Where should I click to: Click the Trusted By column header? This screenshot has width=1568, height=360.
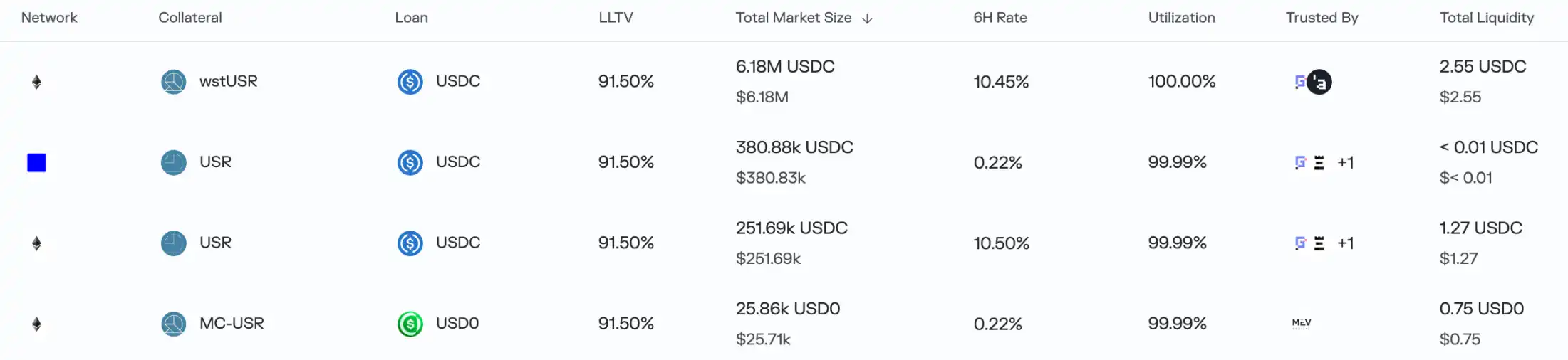(x=1322, y=18)
